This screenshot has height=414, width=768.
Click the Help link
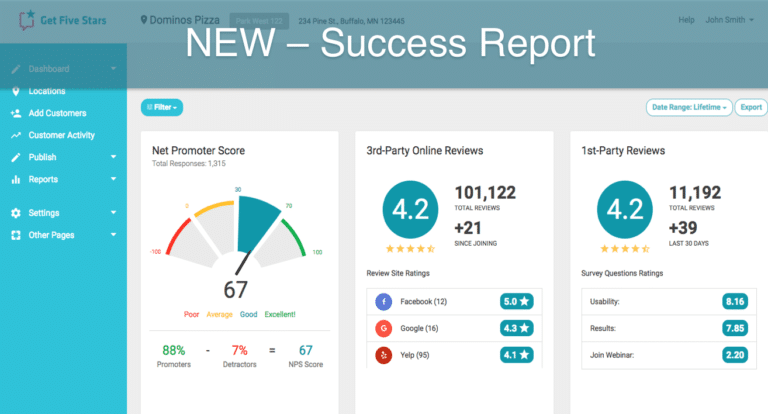[x=686, y=20]
